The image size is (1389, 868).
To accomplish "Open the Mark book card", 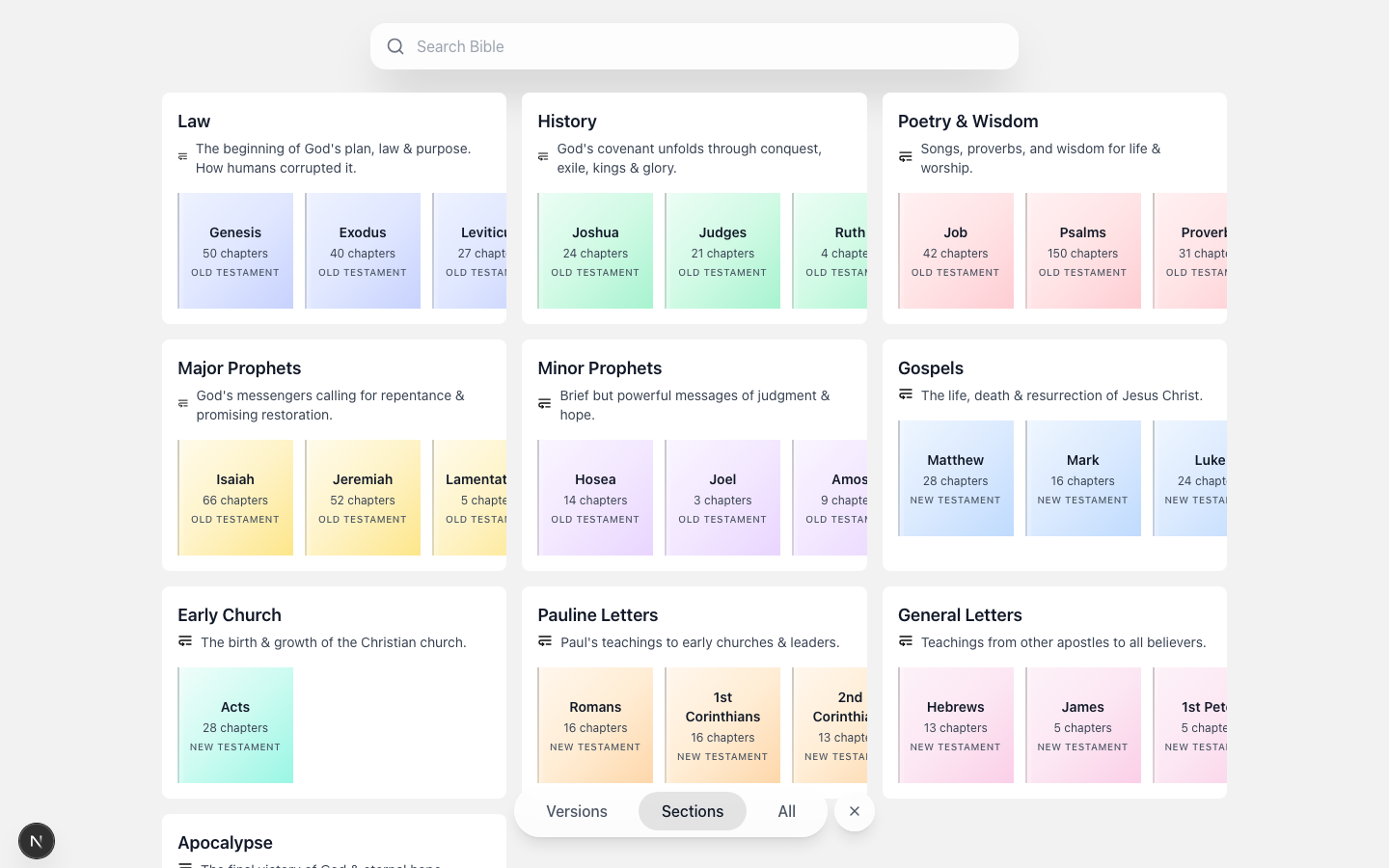I will pyautogui.click(x=1083, y=478).
